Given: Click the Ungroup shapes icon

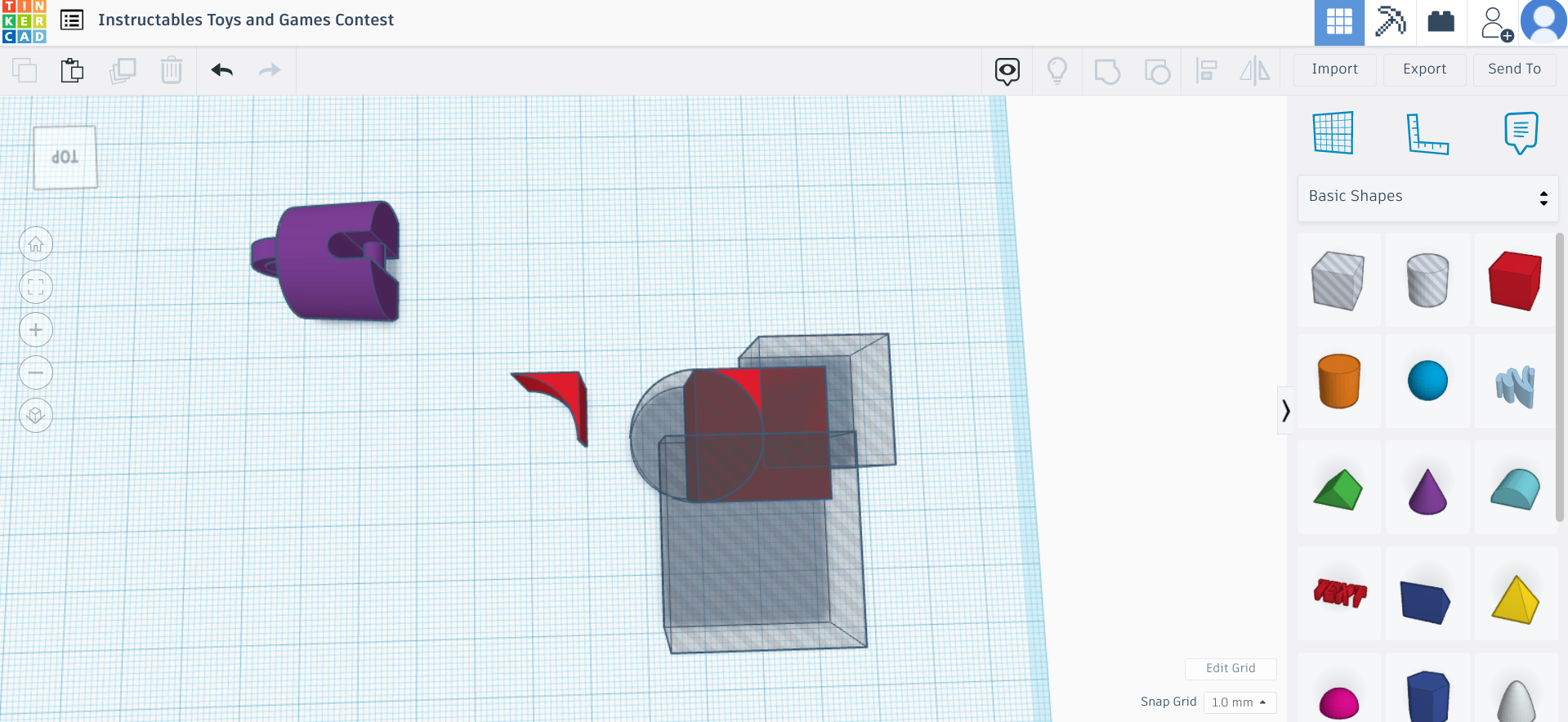Looking at the screenshot, I should coord(1157,71).
